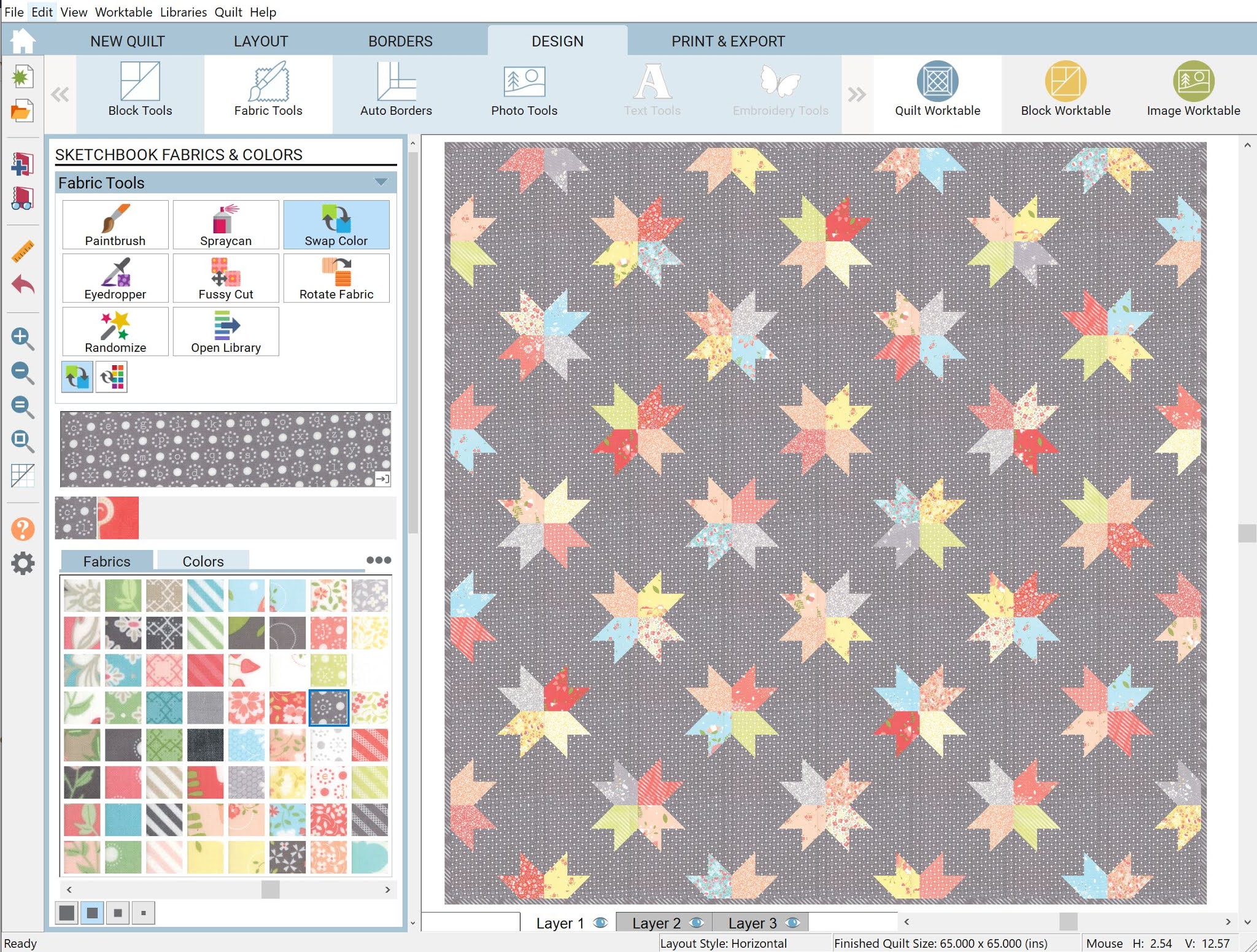Viewport: 1257px width, 952px height.
Task: Open the Quilt Worktable
Action: coord(937,90)
